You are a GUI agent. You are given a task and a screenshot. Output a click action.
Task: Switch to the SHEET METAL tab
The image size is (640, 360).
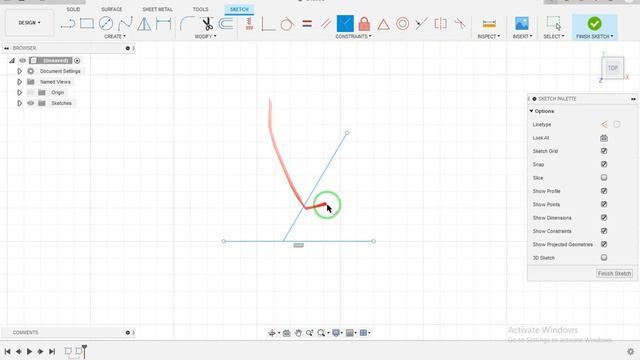(x=158, y=9)
